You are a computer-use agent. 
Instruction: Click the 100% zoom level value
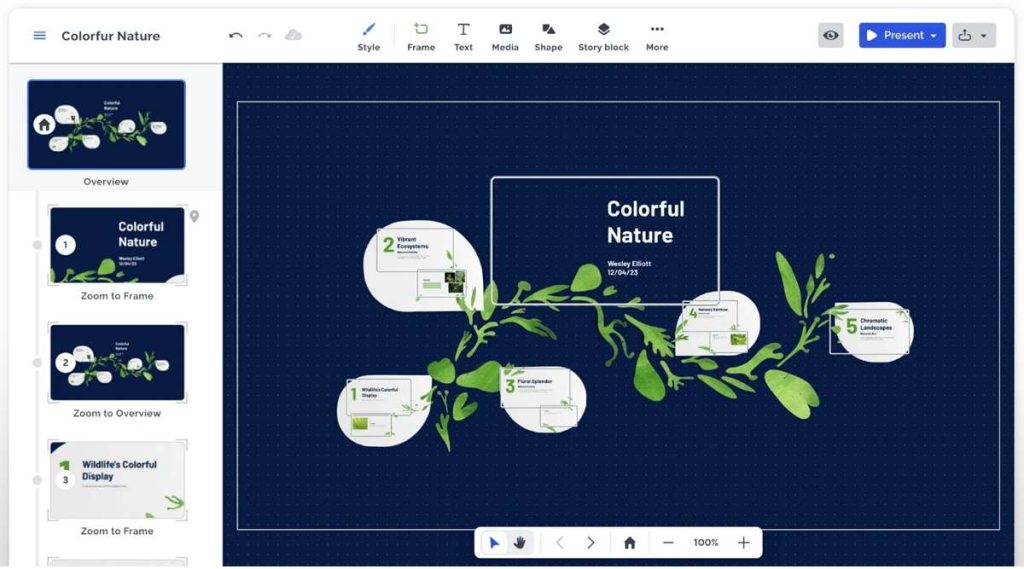point(706,543)
